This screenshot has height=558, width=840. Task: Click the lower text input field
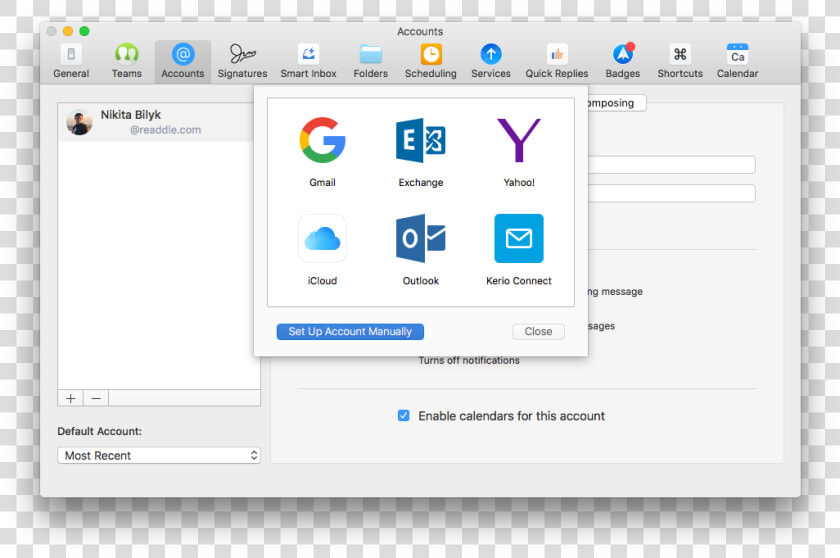672,193
